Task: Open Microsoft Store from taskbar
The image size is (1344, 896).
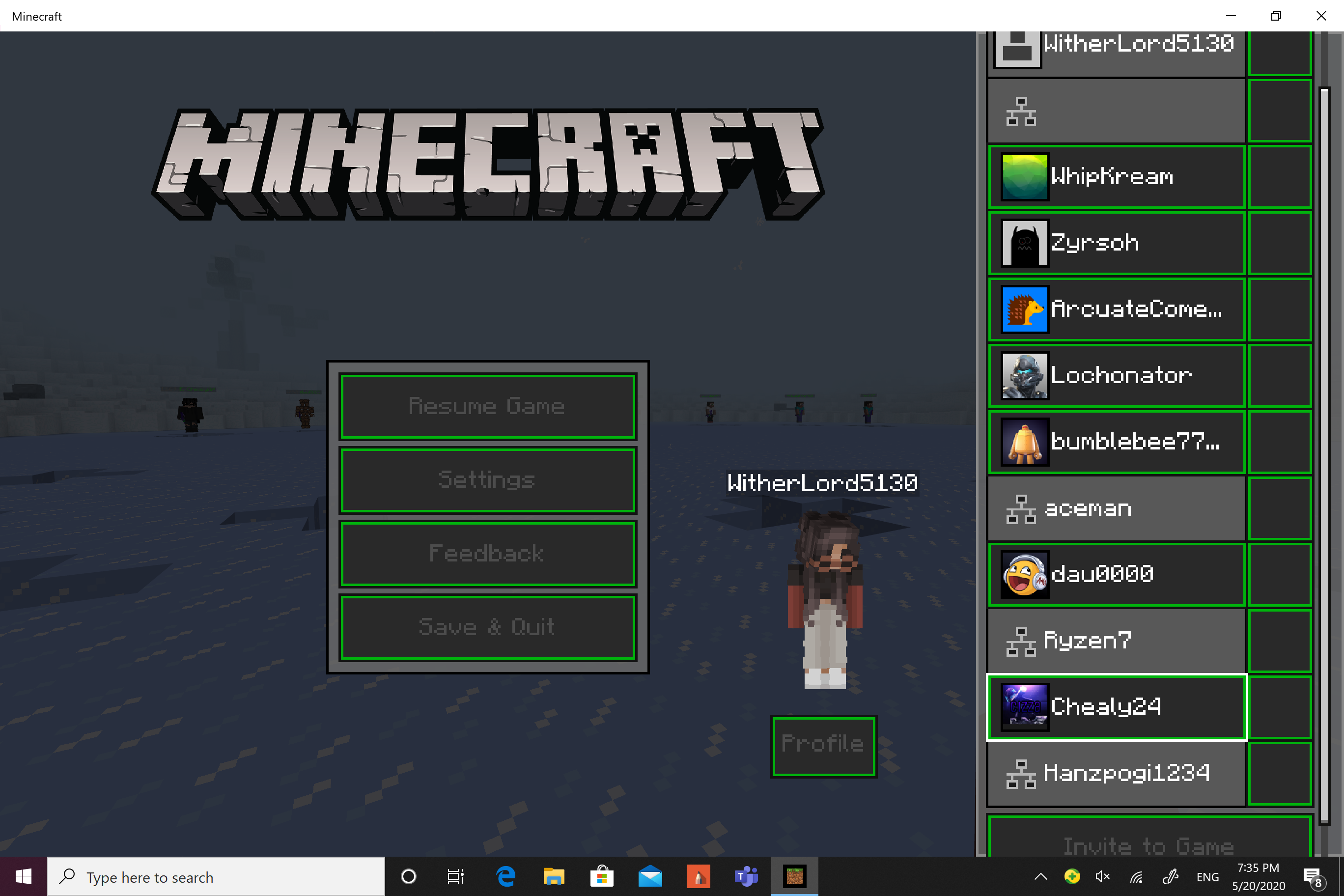Action: coord(602,876)
